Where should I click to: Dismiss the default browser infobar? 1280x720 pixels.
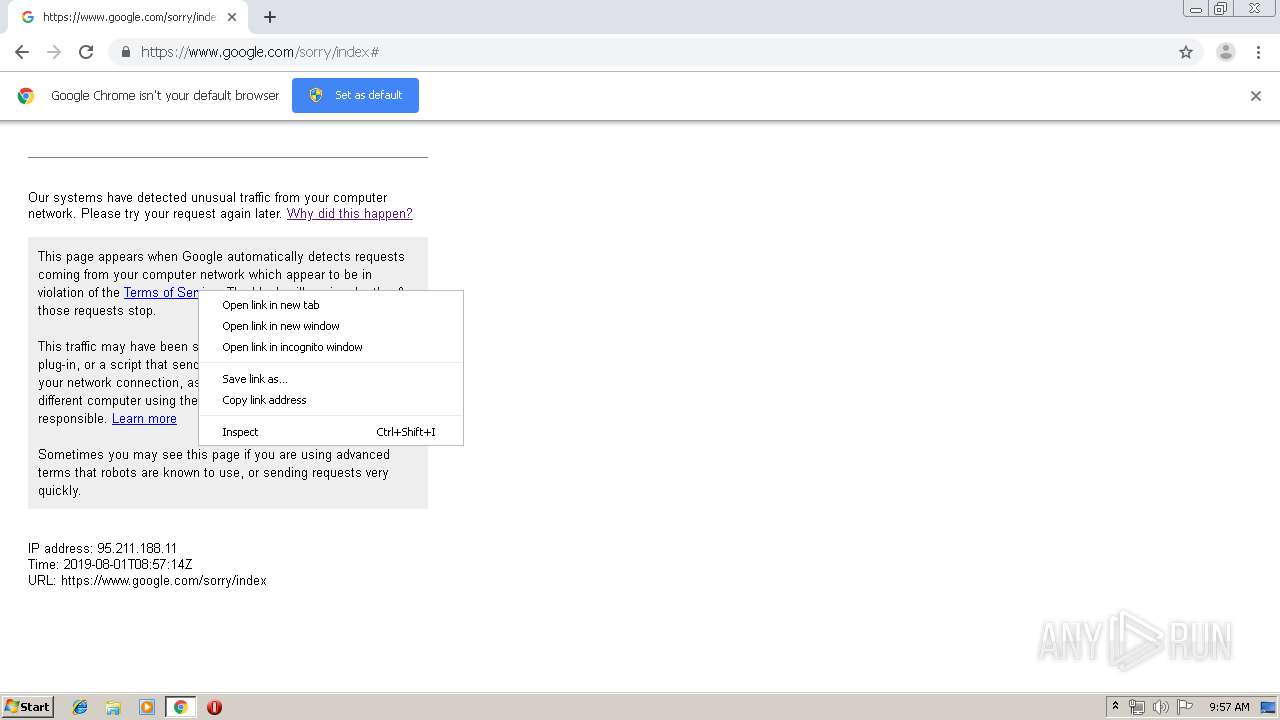(x=1256, y=96)
